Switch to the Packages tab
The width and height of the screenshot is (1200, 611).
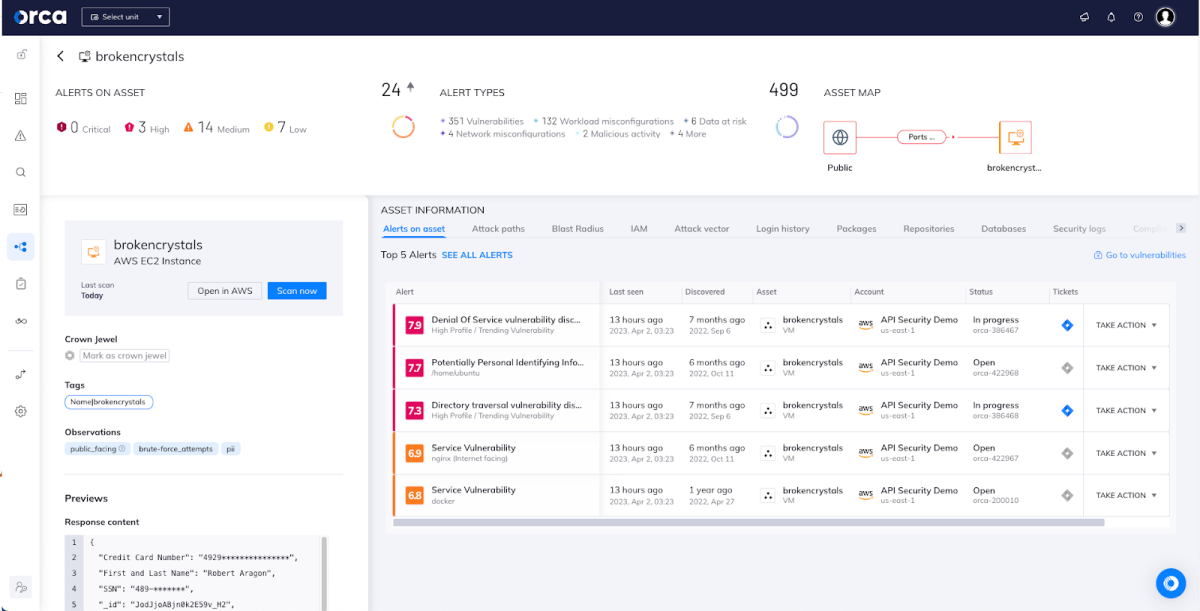click(x=856, y=229)
